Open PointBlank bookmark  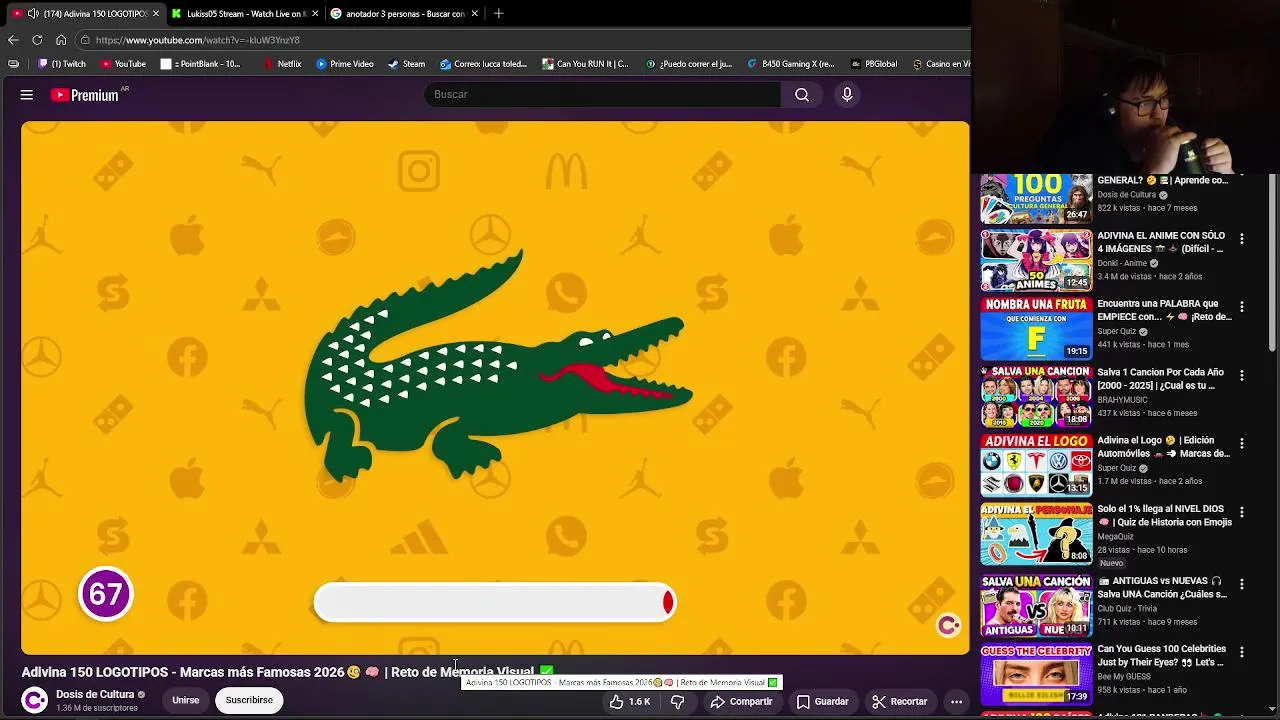tap(201, 64)
